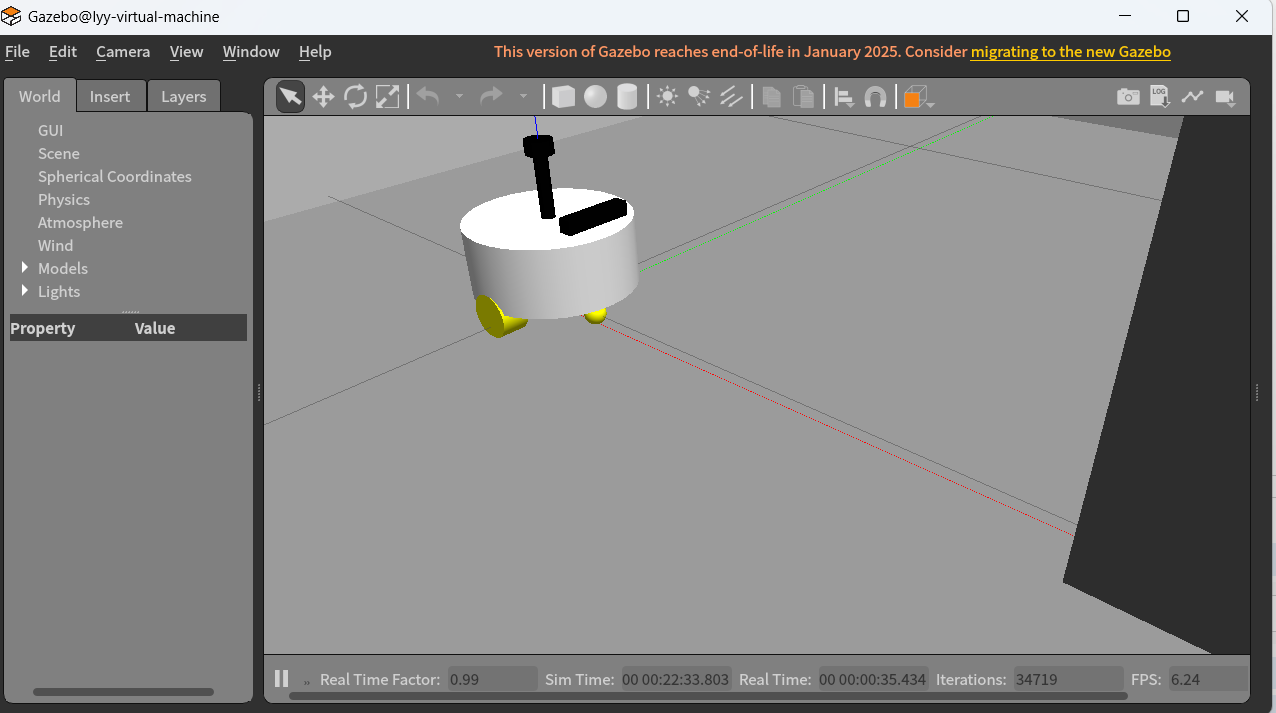Click the left panel horizontal scrollbar
Screen dimensions: 1276x713
click(123, 692)
